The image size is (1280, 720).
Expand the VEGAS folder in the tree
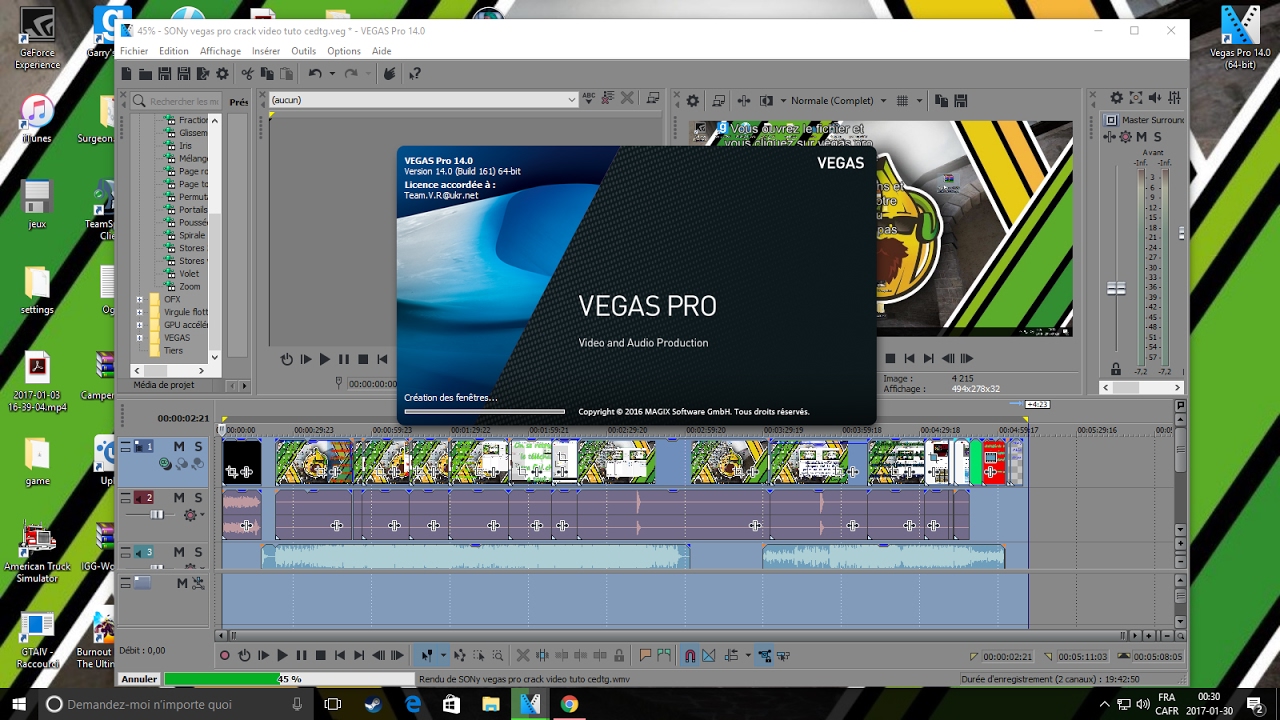coord(139,338)
